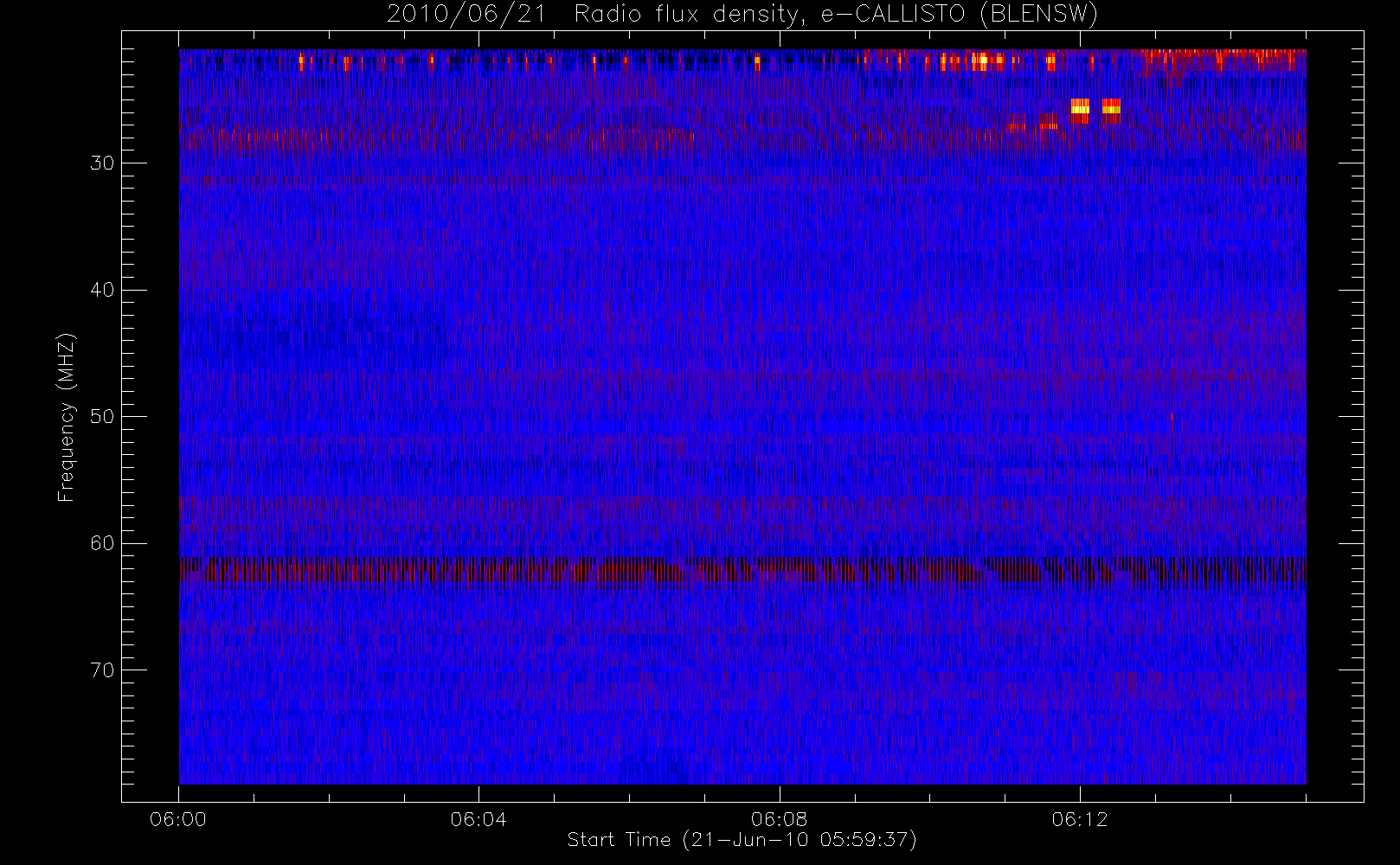Click the '60' frequency tick label
The image size is (1400, 865).
click(102, 543)
